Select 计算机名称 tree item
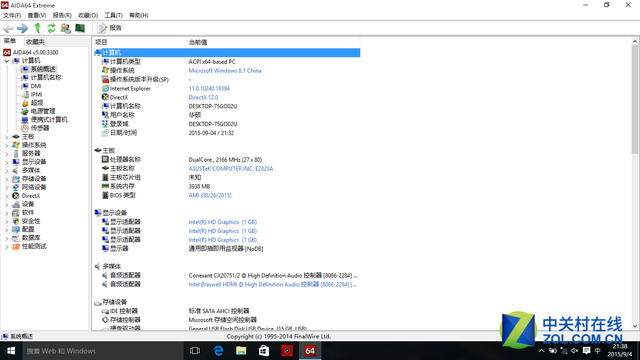640x360 pixels. (46, 78)
